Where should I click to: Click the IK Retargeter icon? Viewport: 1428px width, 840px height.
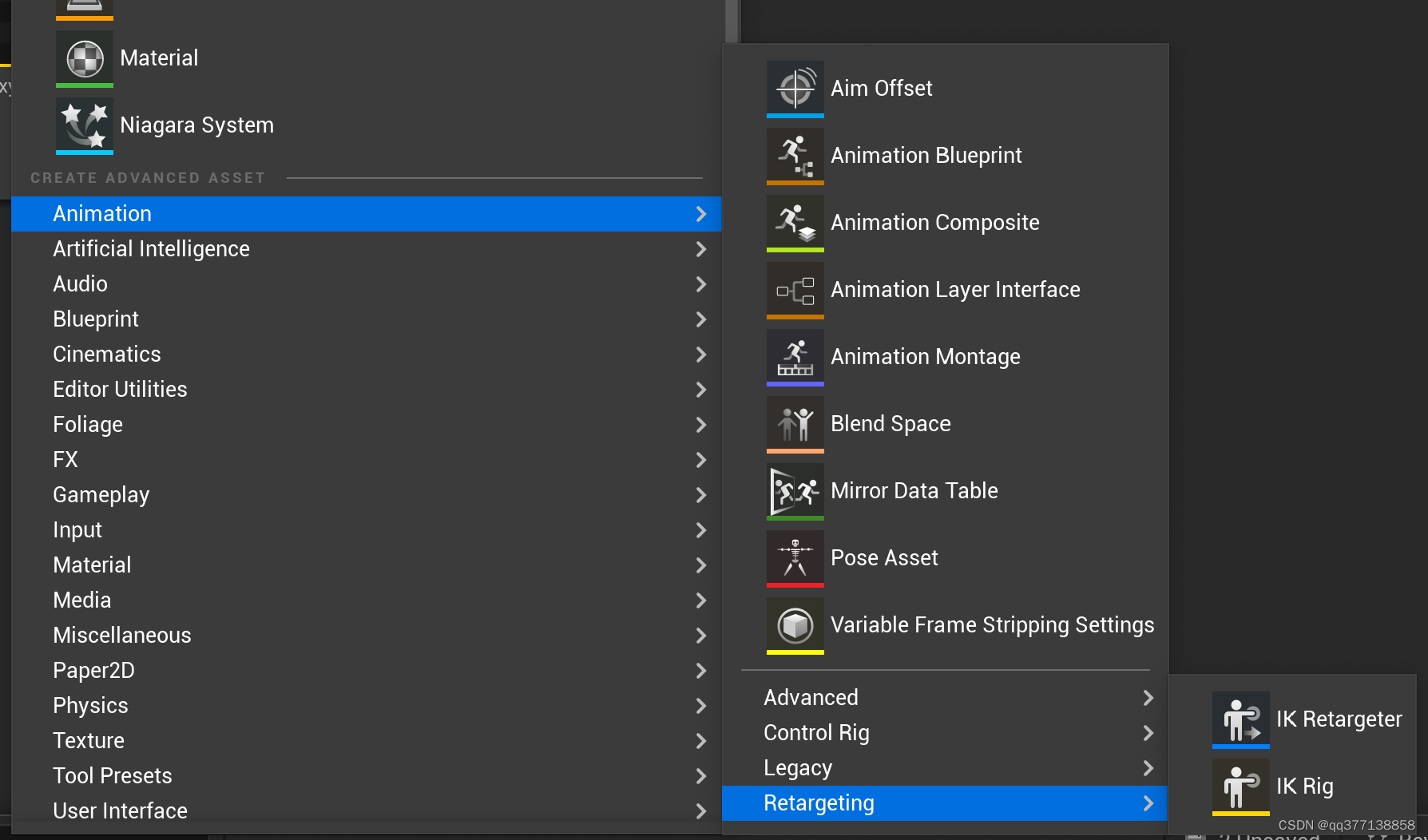pyautogui.click(x=1241, y=719)
